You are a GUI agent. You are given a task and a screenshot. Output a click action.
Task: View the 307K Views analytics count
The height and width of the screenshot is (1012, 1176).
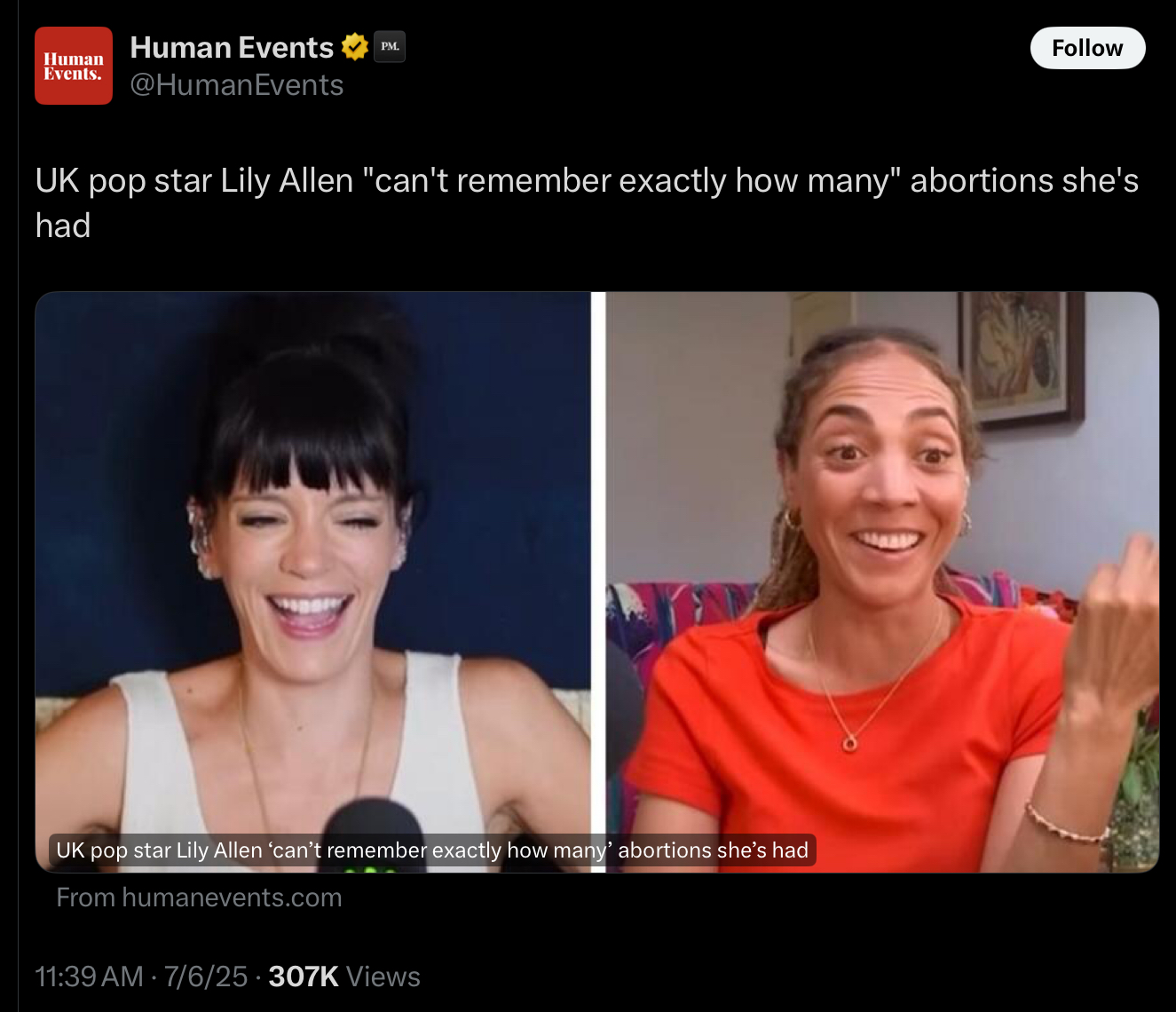[x=344, y=976]
